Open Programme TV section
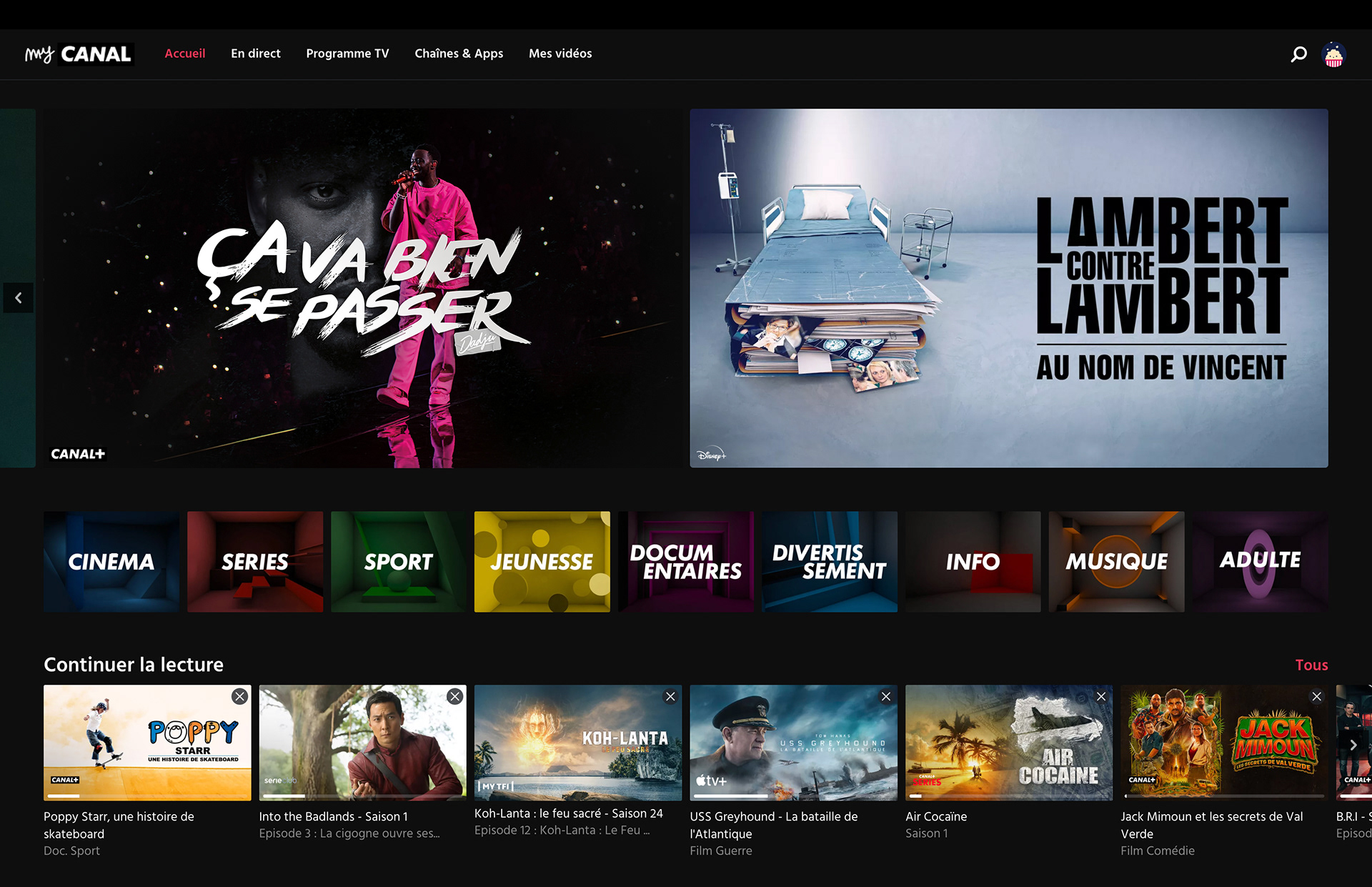 tap(347, 54)
